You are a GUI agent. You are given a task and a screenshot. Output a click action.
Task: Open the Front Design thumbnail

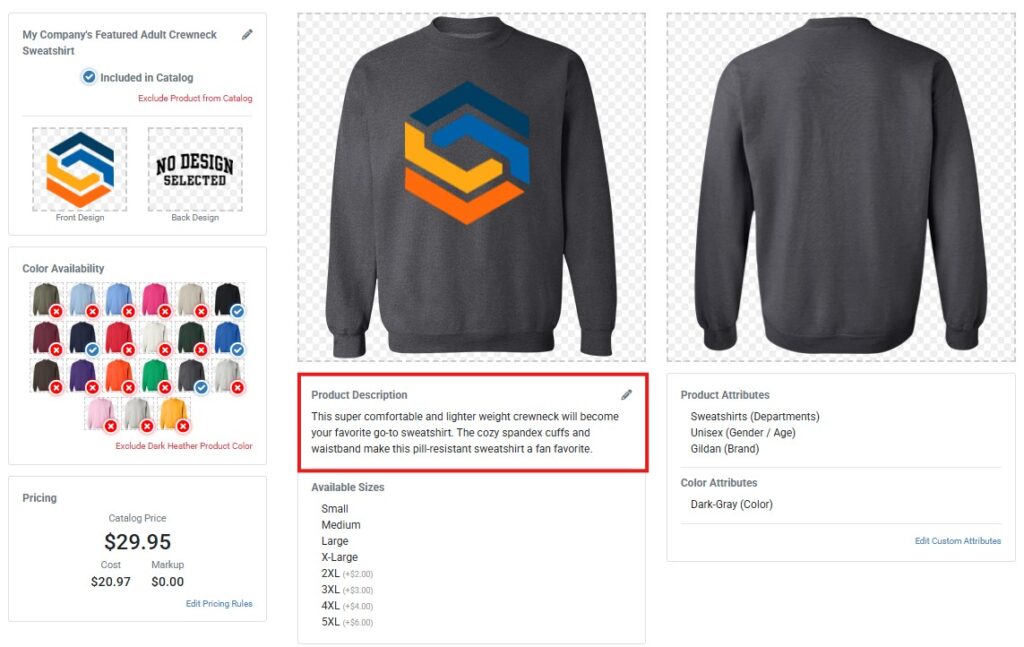coord(80,169)
